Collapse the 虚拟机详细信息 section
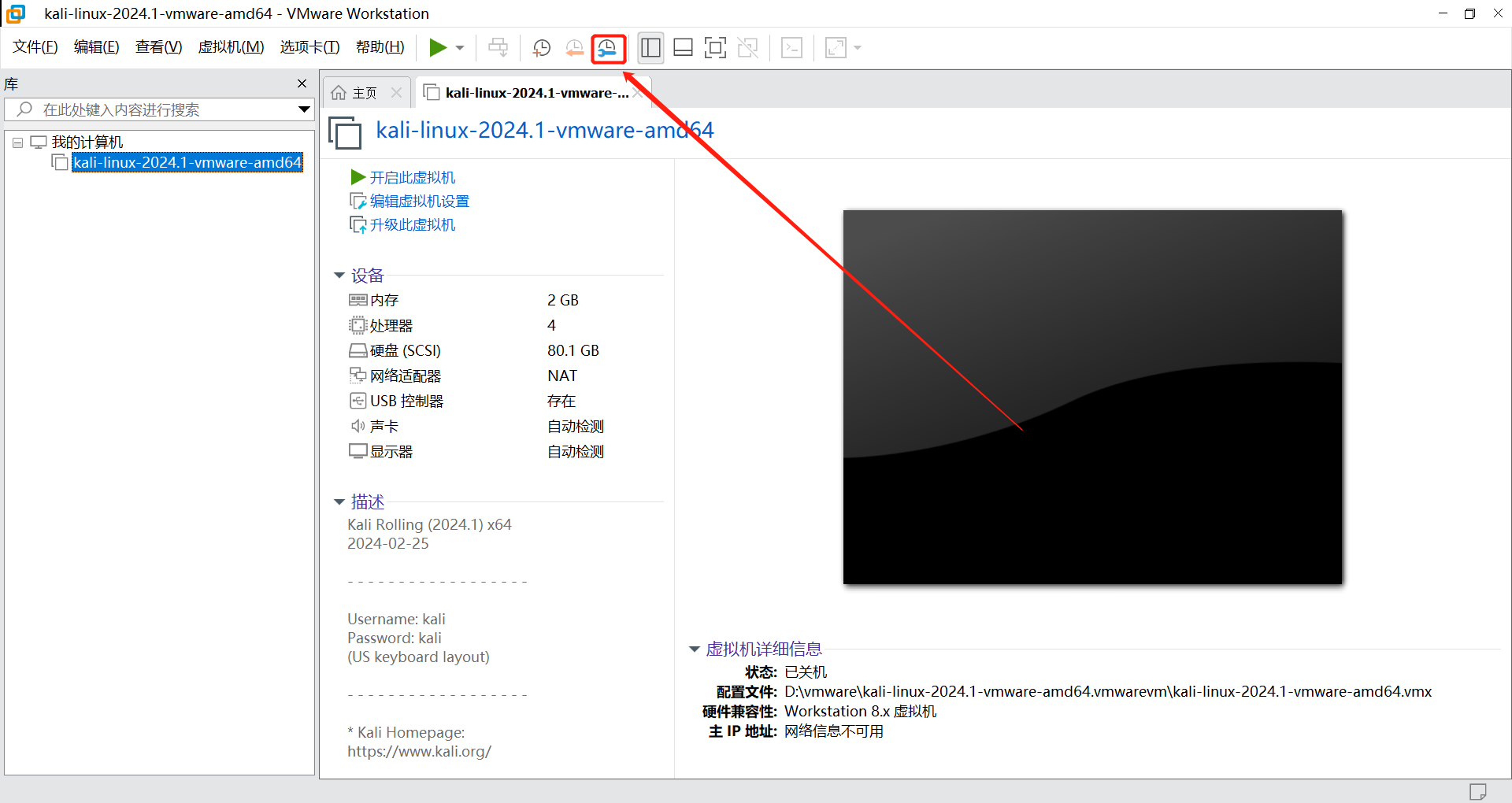The height and width of the screenshot is (803, 1512). 695,649
